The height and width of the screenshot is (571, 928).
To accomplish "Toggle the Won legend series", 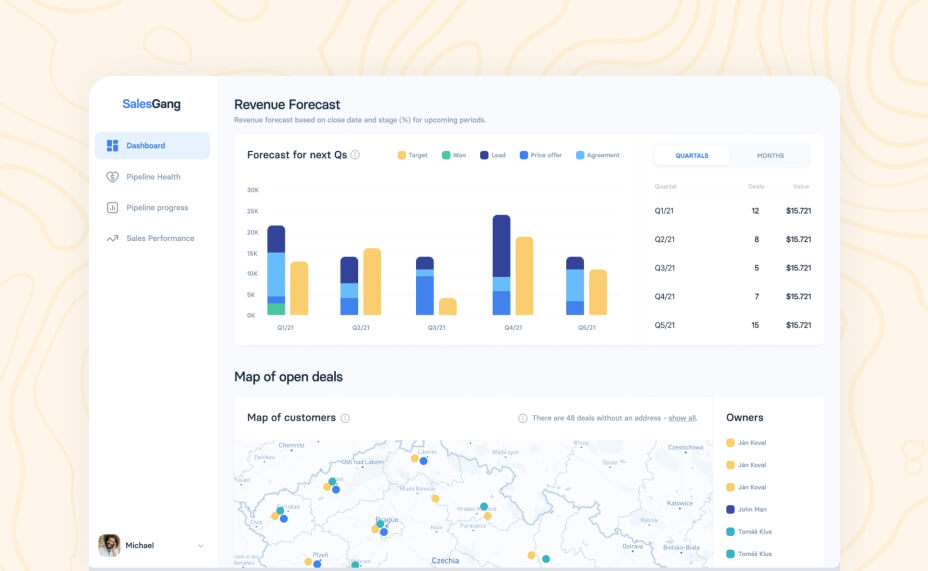I will tap(453, 155).
